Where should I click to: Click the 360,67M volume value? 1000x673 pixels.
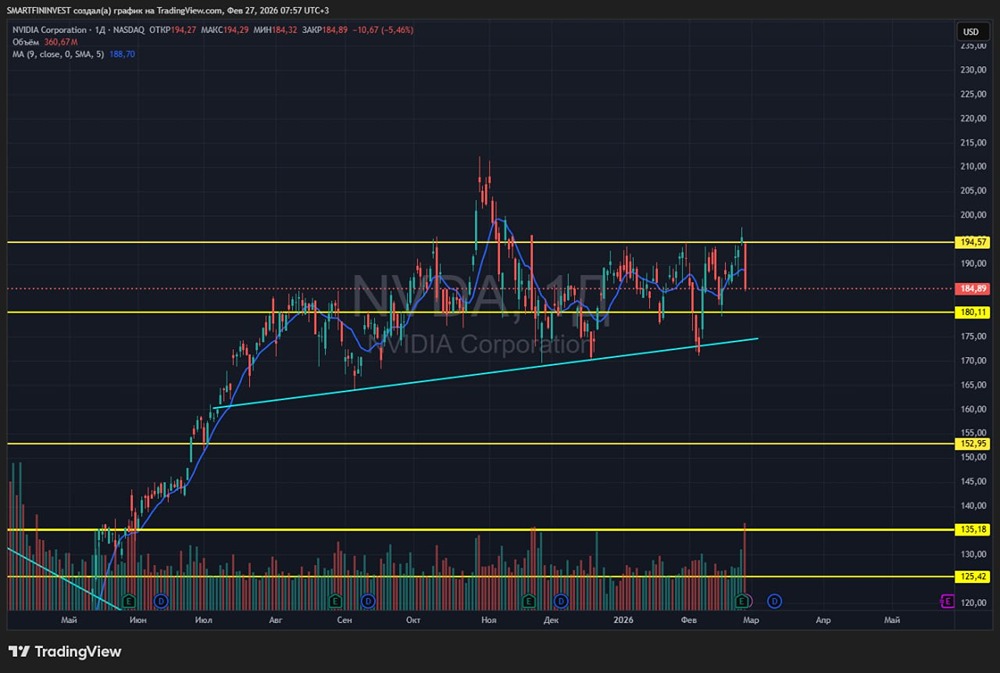(x=61, y=42)
